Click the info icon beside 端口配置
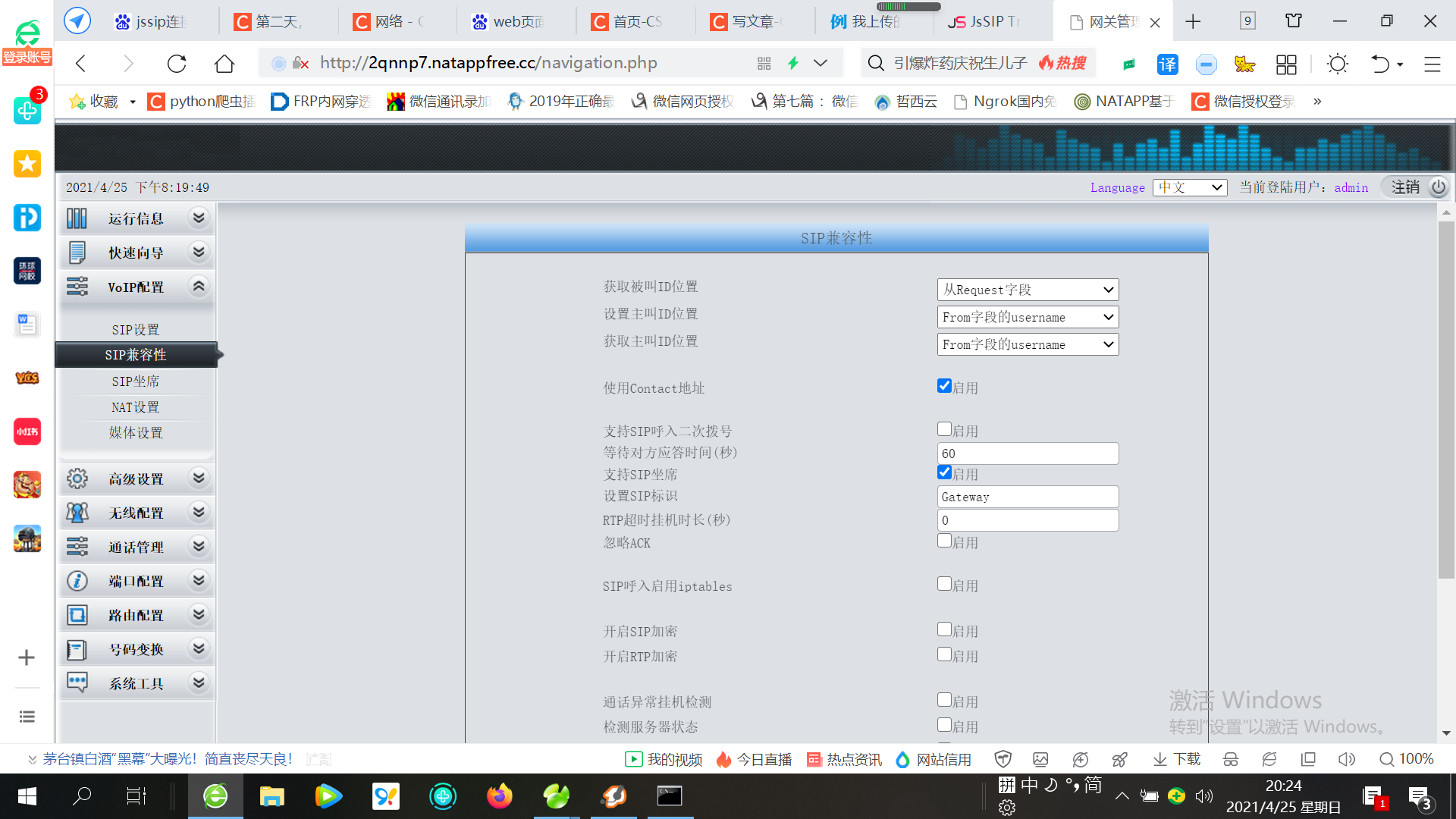 [x=77, y=580]
